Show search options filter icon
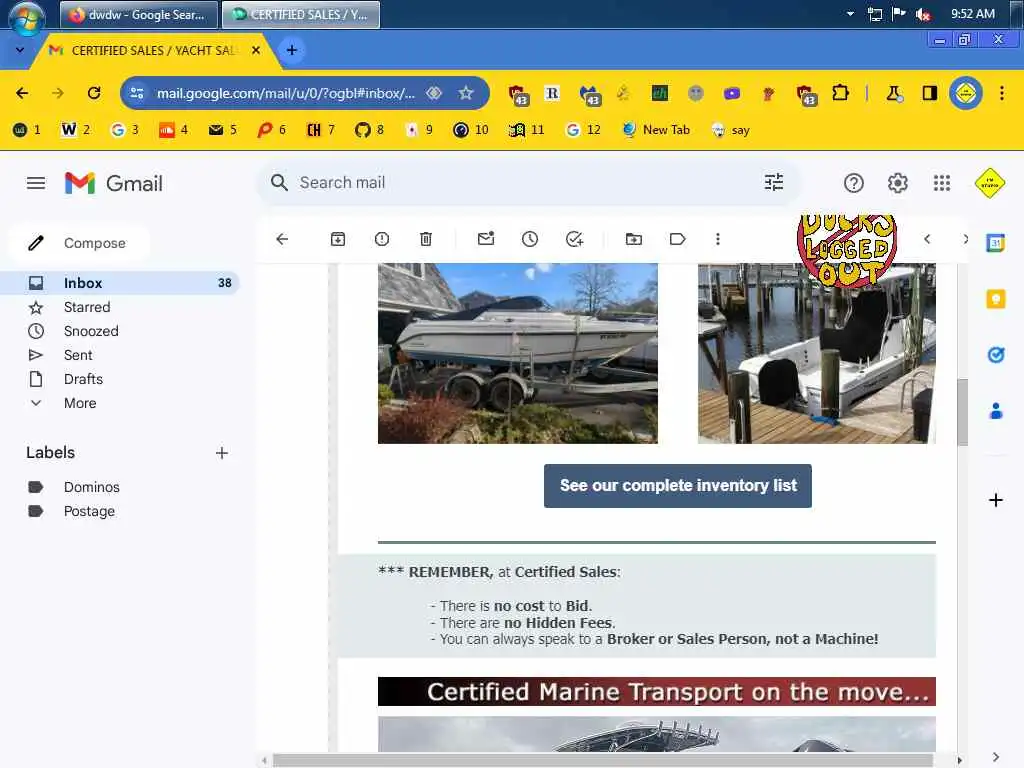 coord(774,182)
